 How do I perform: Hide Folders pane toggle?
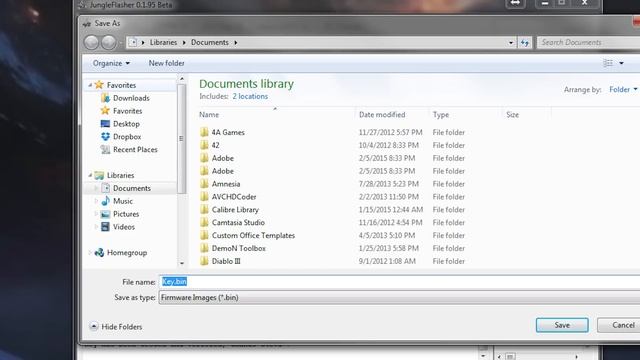(116, 327)
